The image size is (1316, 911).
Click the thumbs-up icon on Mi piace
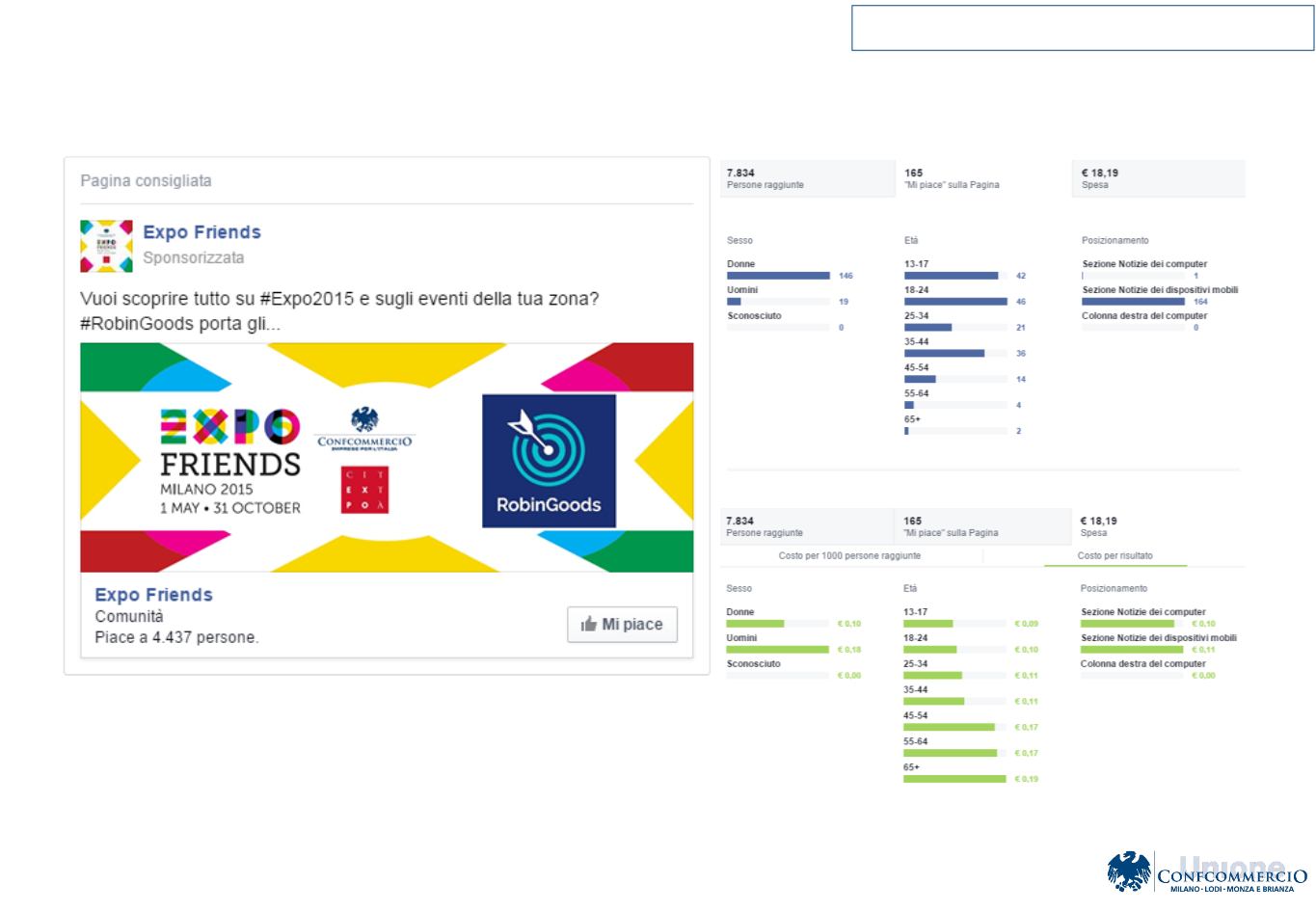point(589,625)
